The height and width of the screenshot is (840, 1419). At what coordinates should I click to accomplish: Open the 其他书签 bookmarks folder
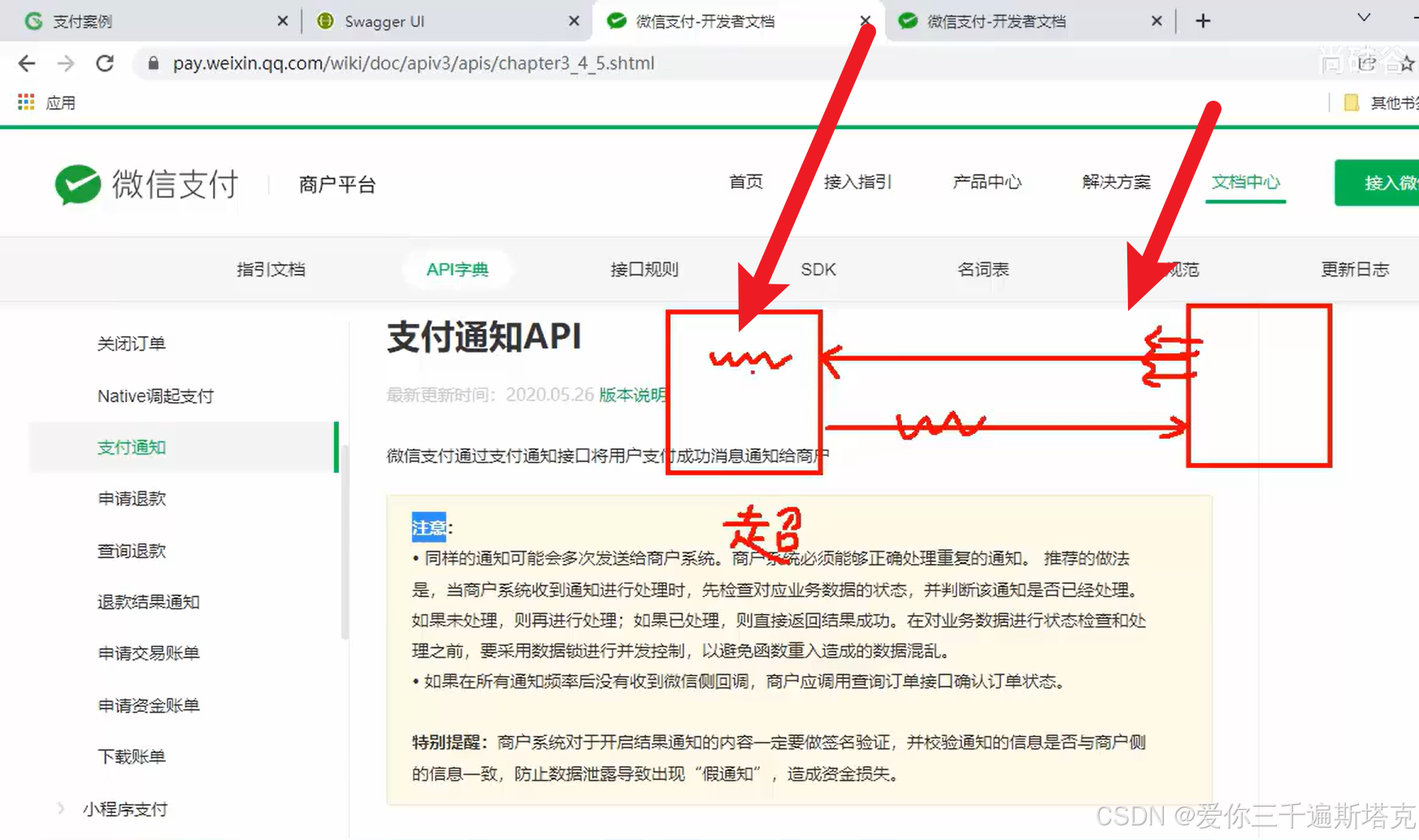(1382, 102)
